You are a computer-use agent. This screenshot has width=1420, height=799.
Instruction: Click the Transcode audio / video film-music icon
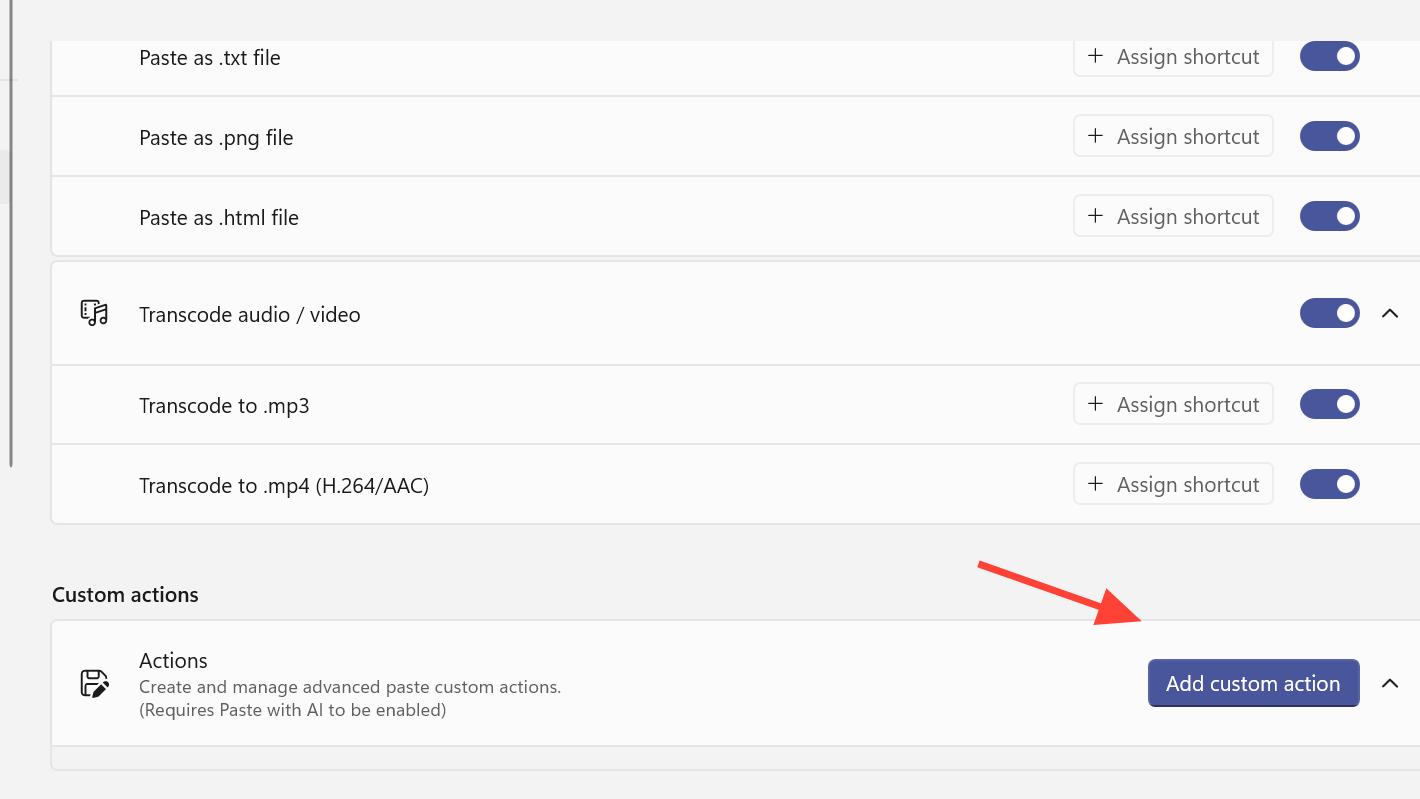(94, 314)
